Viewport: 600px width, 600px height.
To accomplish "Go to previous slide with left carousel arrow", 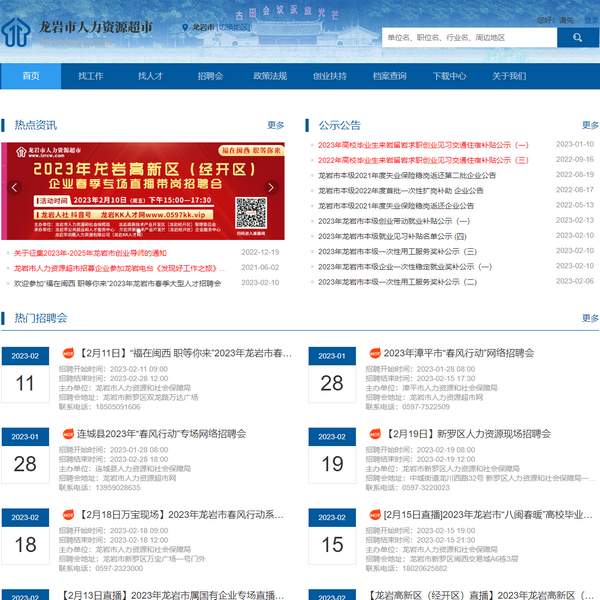I will click(x=14, y=187).
